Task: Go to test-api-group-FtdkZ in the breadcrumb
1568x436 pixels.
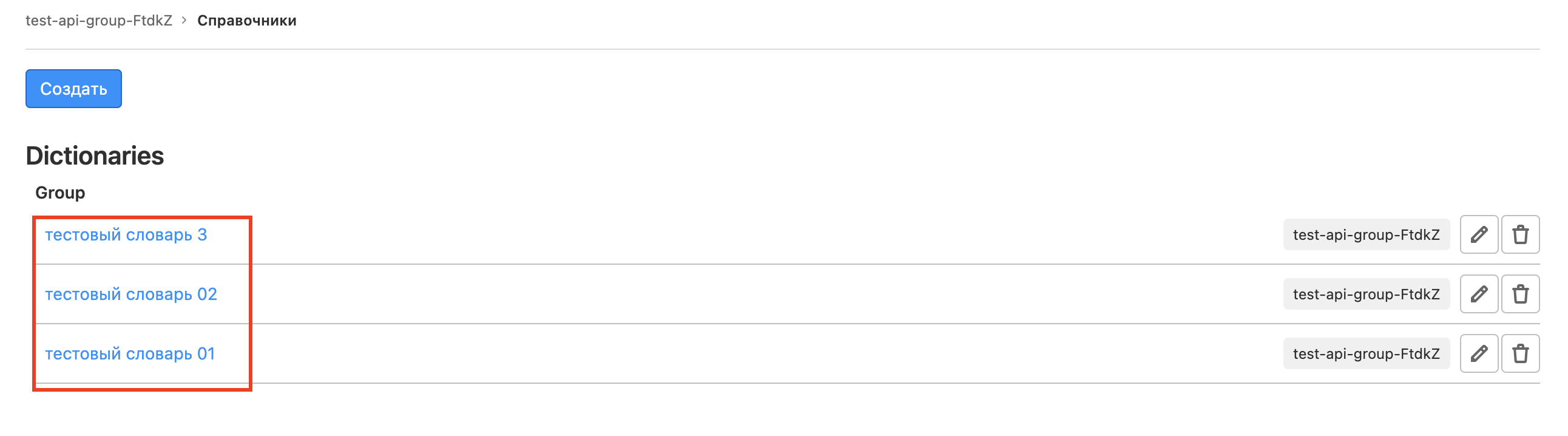Action: coord(99,20)
